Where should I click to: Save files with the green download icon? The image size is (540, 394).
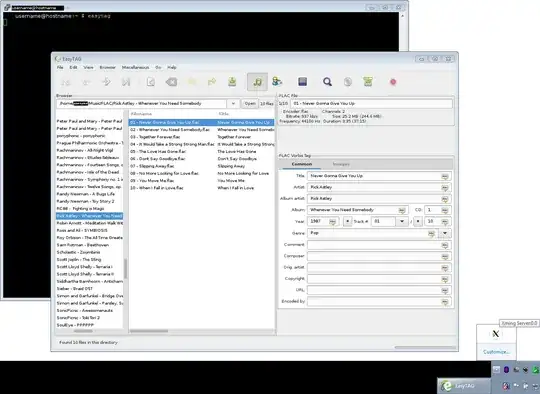[x=232, y=82]
